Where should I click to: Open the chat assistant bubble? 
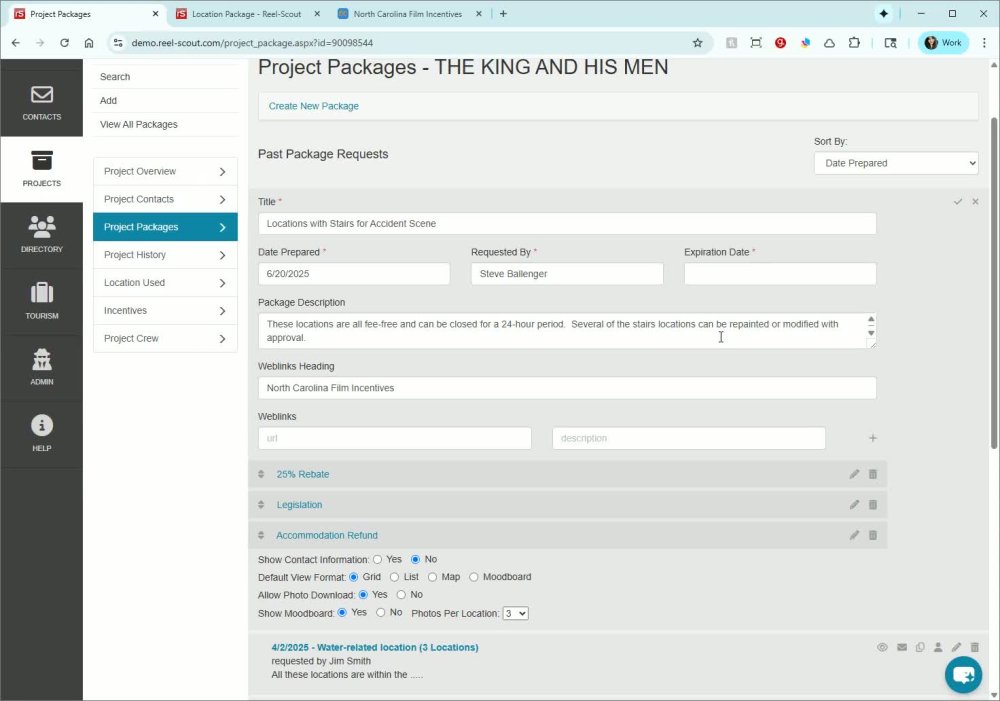[x=963, y=674]
